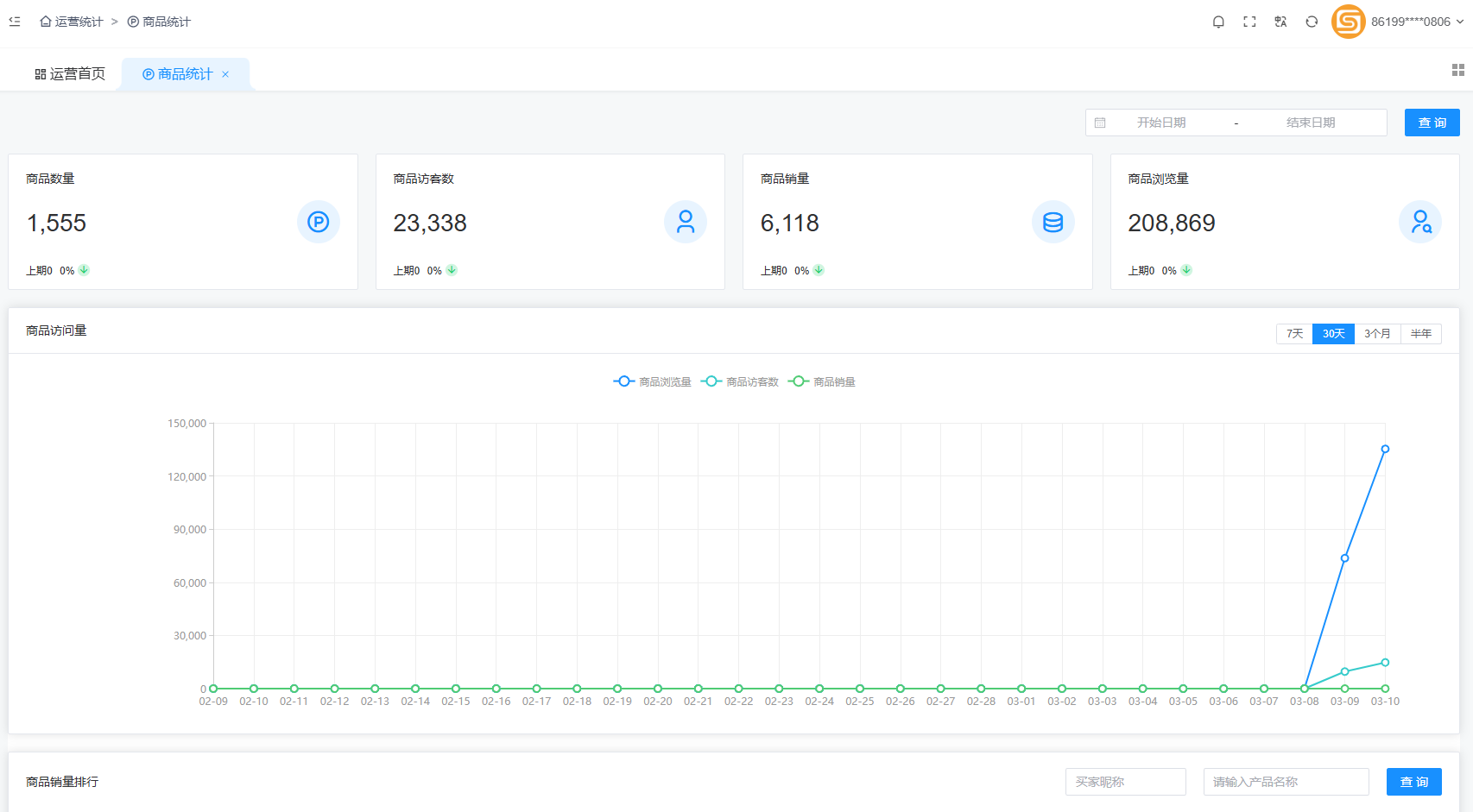Click the 买家昵称 input field
The width and height of the screenshot is (1473, 812).
1125,782
